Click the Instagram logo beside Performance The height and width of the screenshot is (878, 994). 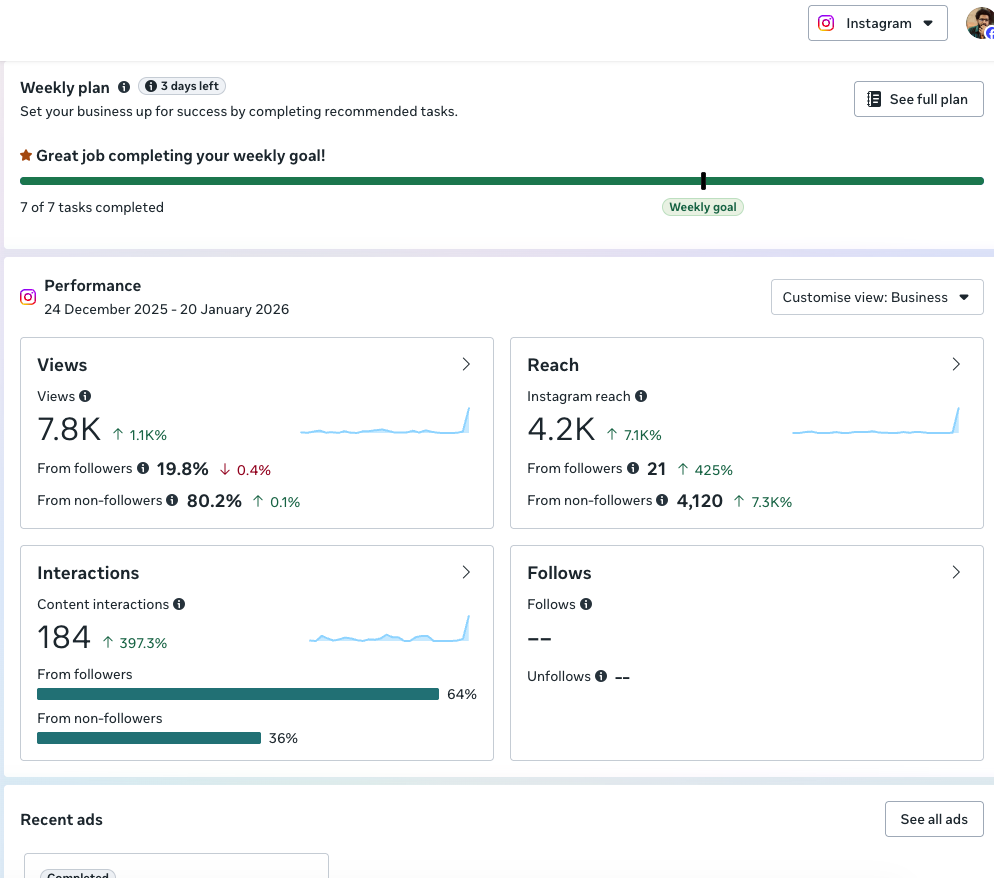click(x=28, y=297)
